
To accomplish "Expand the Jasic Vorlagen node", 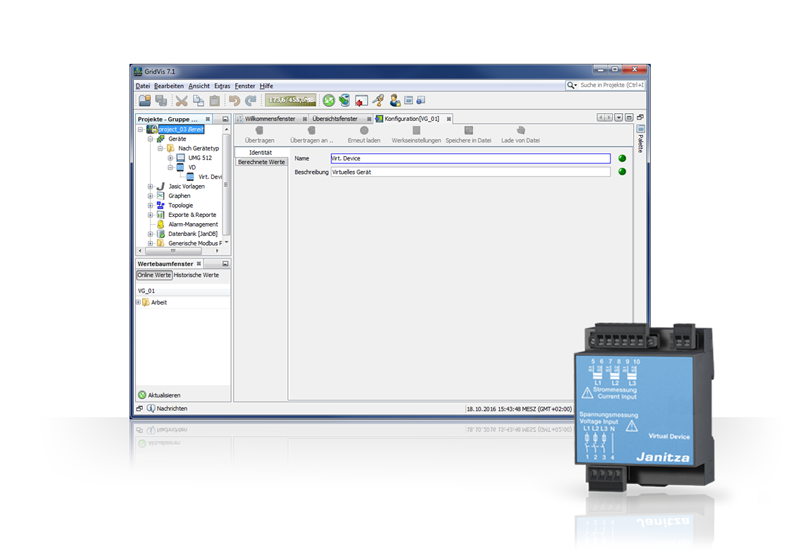I will (x=150, y=186).
